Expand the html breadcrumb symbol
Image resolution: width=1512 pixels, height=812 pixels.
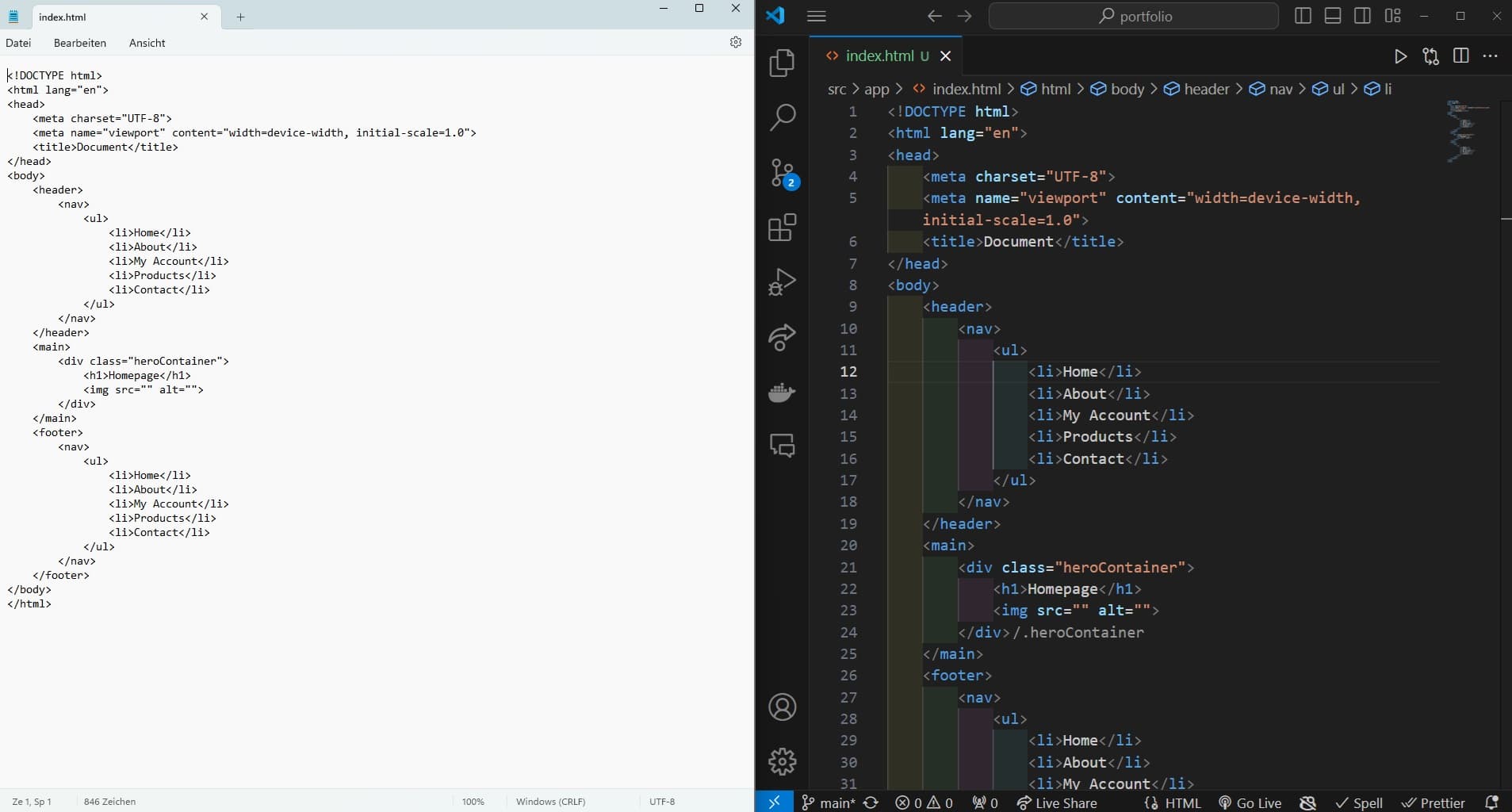click(1046, 90)
